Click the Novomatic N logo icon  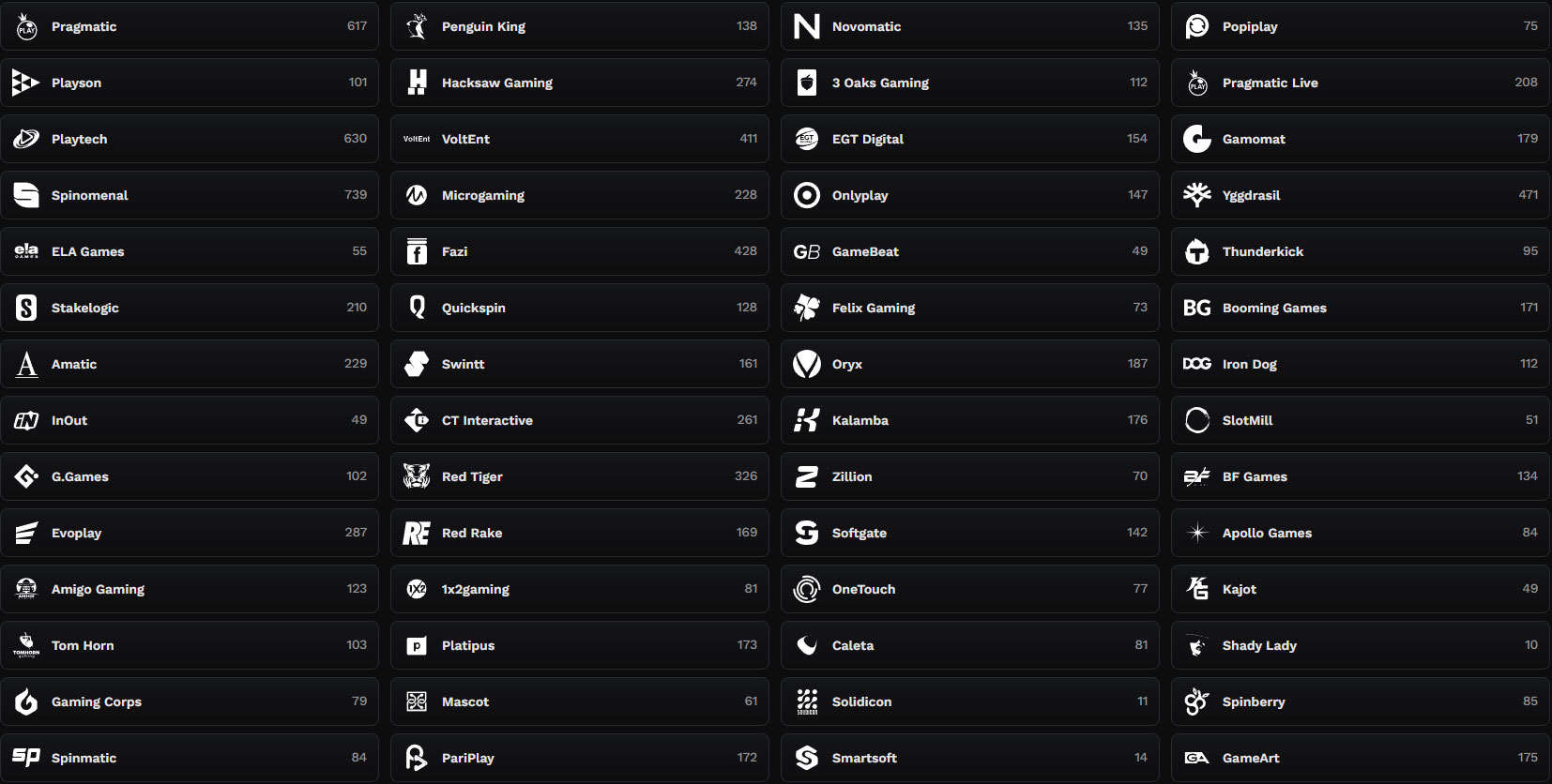[x=807, y=26]
